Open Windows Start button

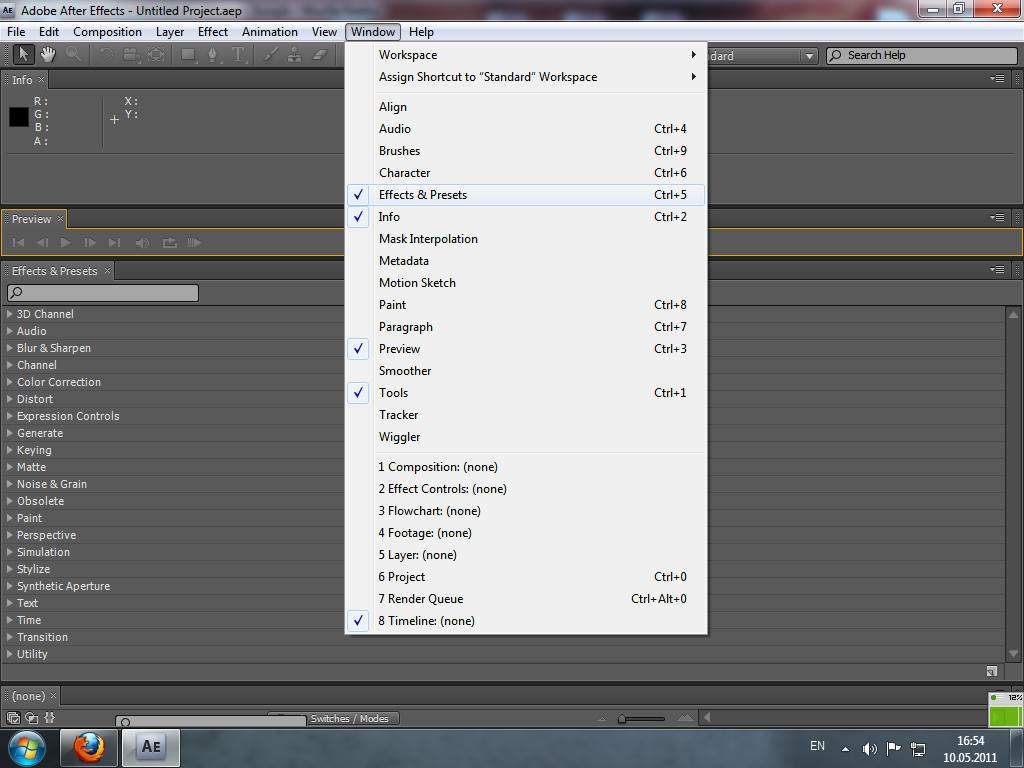point(27,748)
